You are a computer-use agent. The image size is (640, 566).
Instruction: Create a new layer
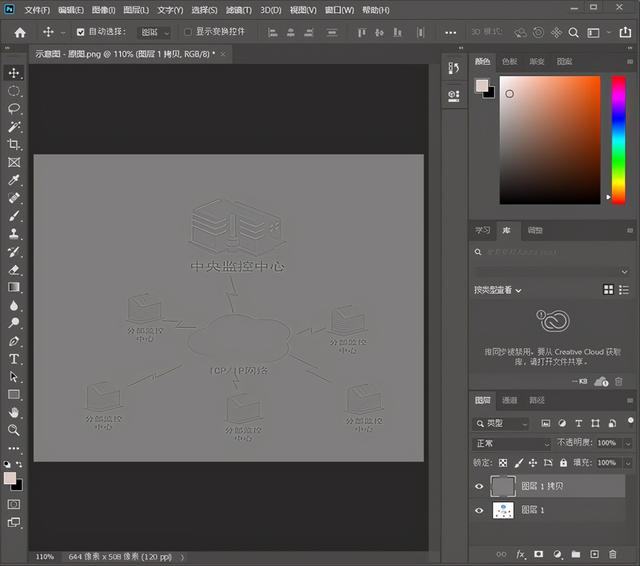point(595,554)
